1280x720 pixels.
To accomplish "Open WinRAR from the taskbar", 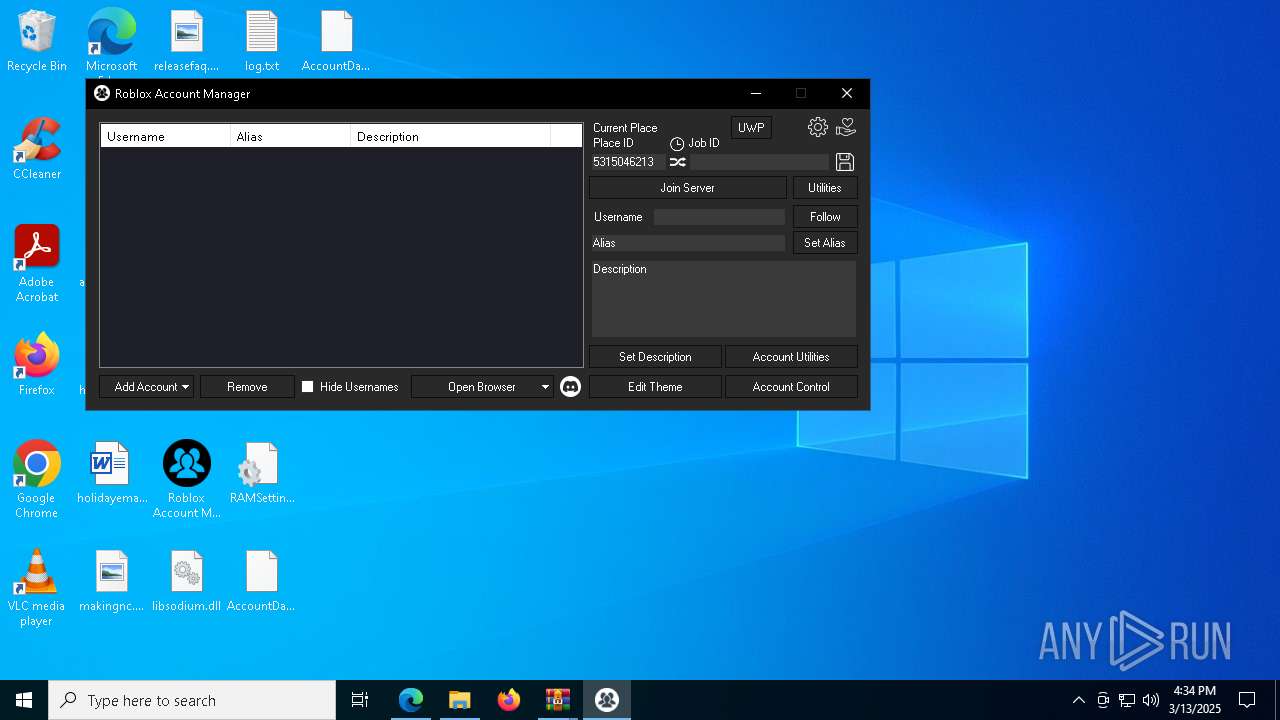I will pos(558,700).
